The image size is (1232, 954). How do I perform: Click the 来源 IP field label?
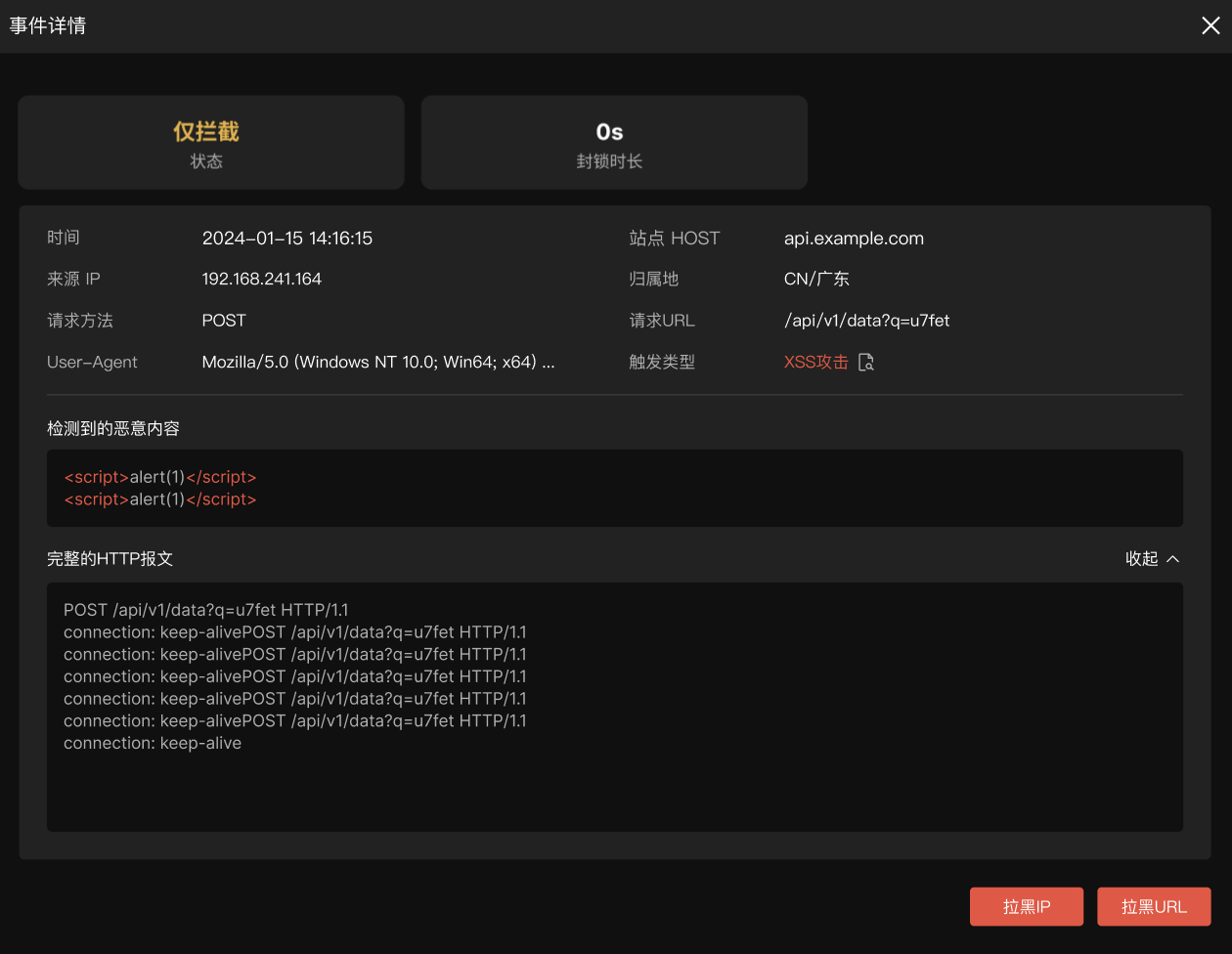[73, 280]
